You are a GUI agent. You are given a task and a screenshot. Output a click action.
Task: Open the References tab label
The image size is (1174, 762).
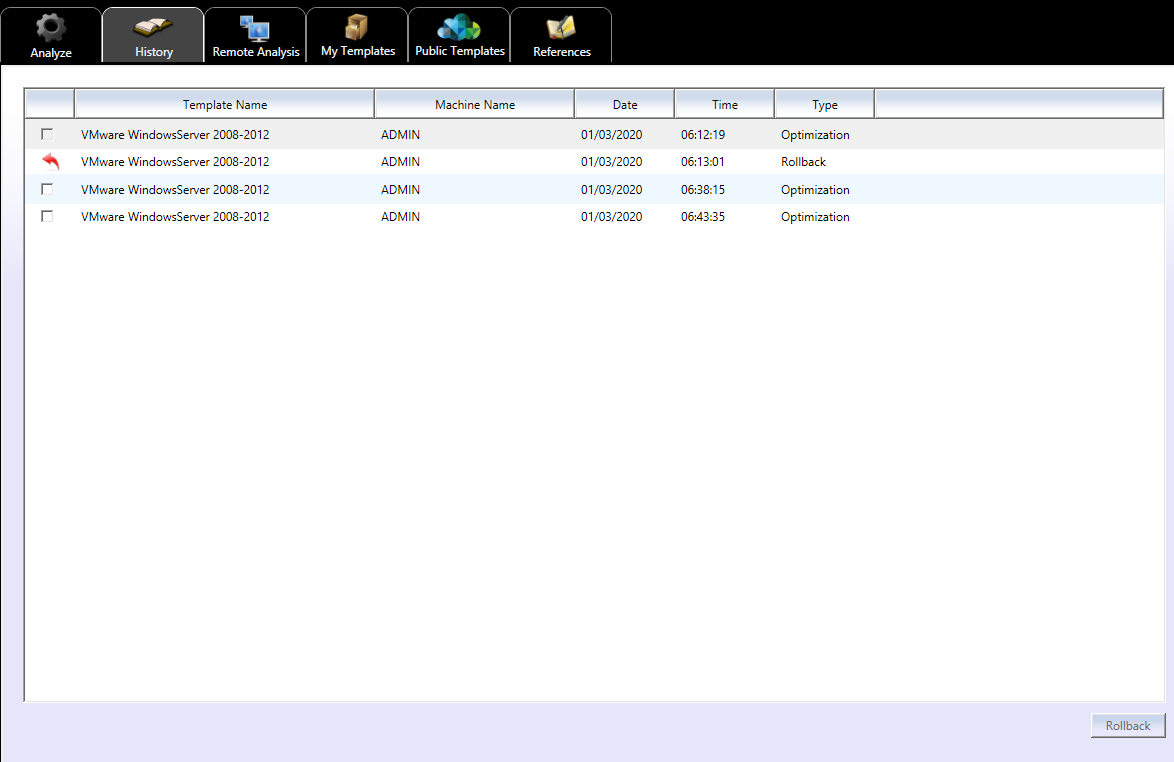562,52
